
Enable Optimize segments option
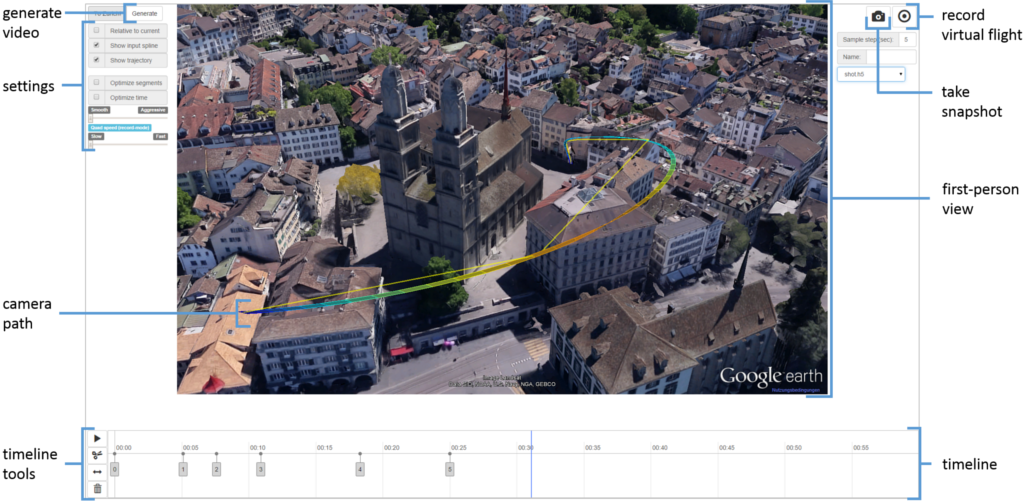96,82
